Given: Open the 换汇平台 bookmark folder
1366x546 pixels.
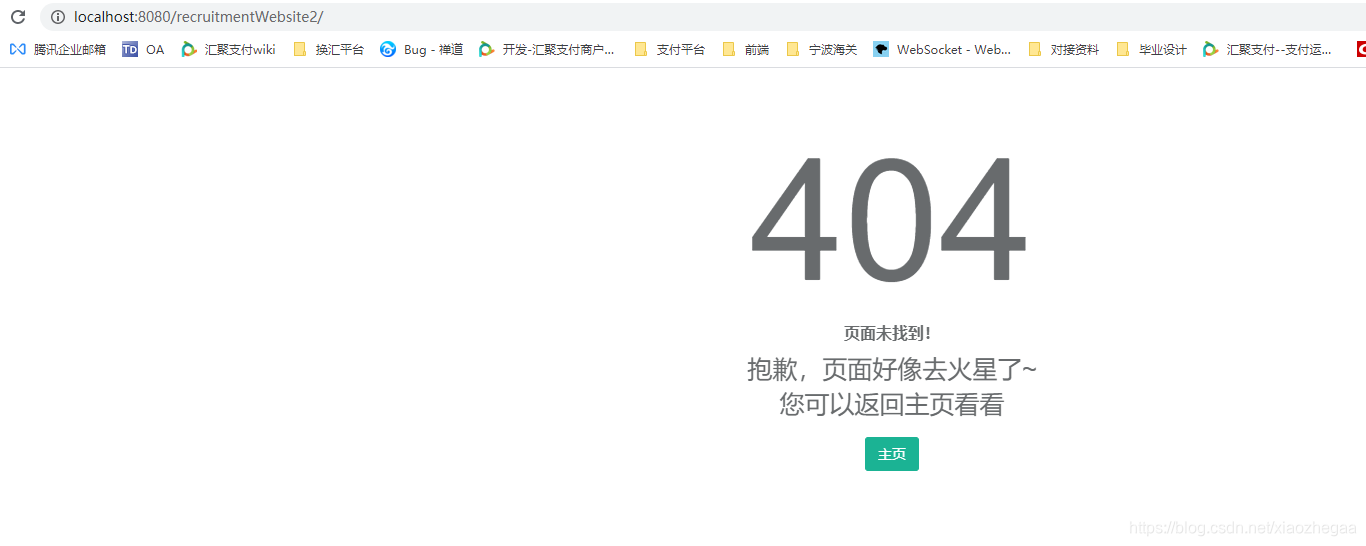Looking at the screenshot, I should click(328, 49).
